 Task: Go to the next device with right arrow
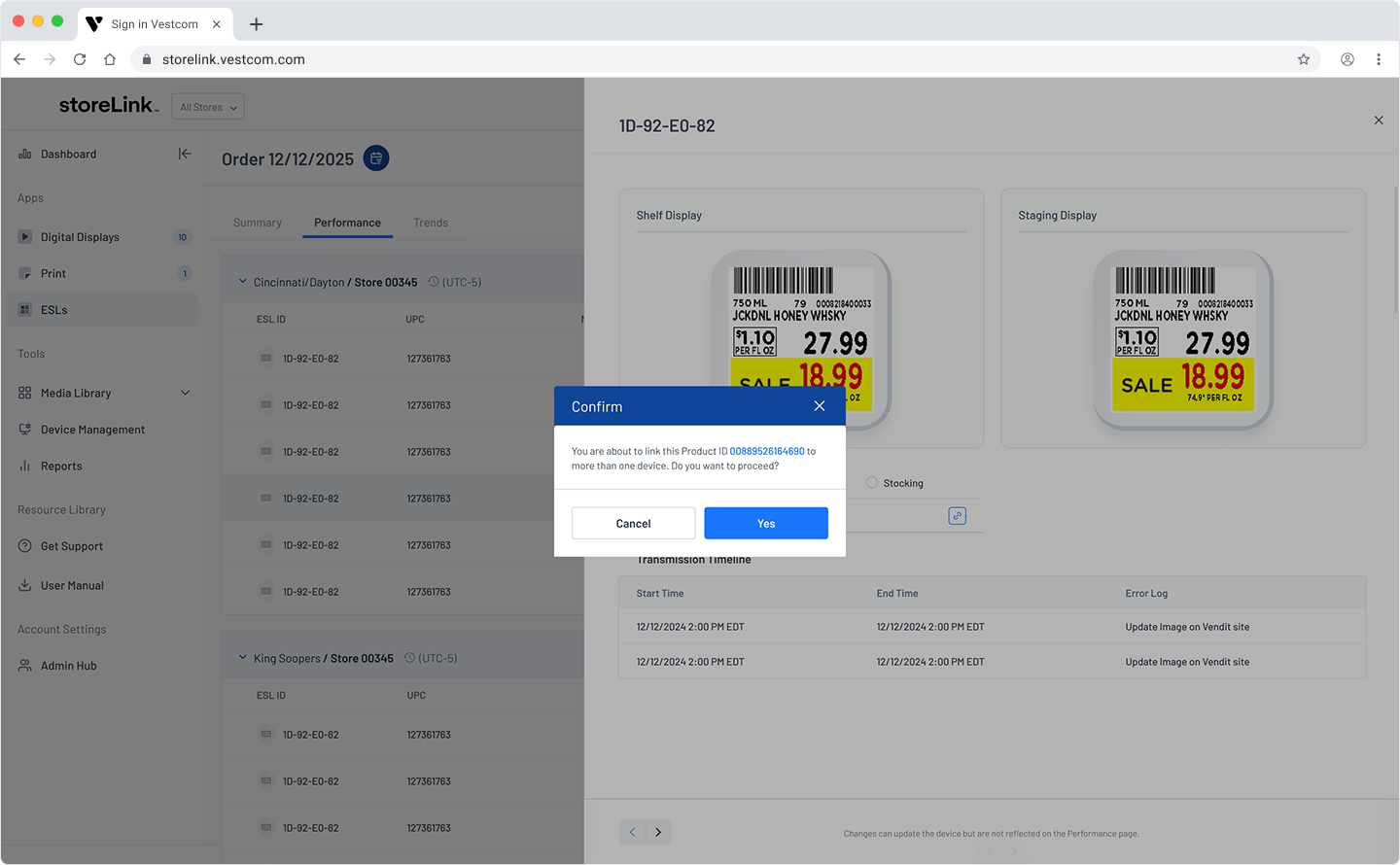point(658,832)
